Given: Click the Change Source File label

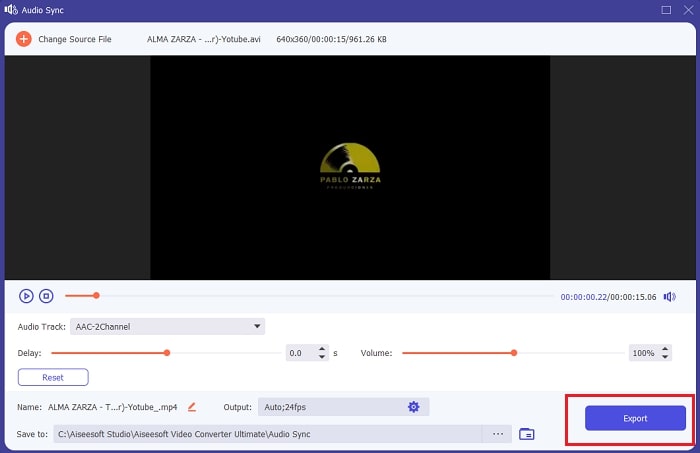Looking at the screenshot, I should pyautogui.click(x=75, y=39).
